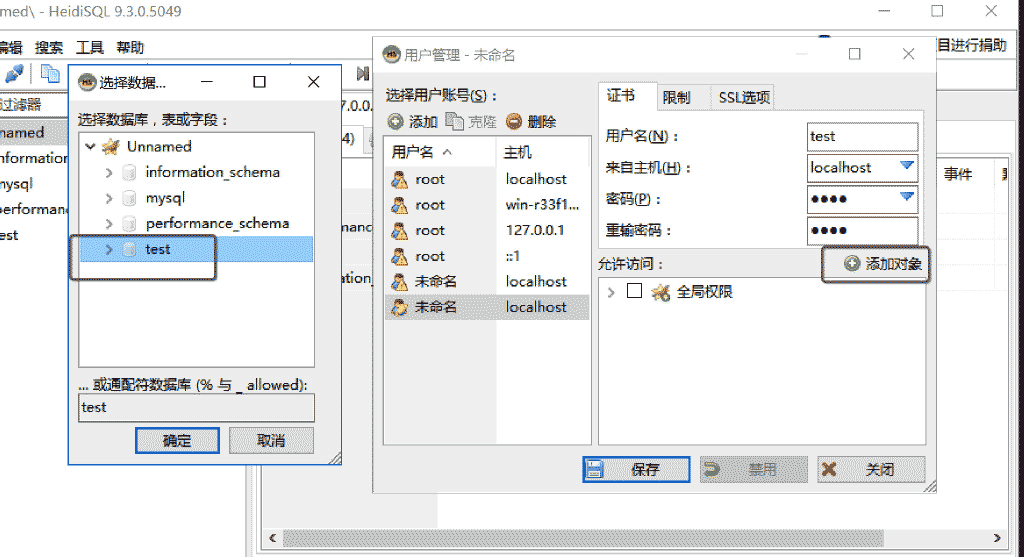Viewport: 1024px width, 557px height.
Task: Expand mysql database in select dialog
Action: tap(109, 199)
